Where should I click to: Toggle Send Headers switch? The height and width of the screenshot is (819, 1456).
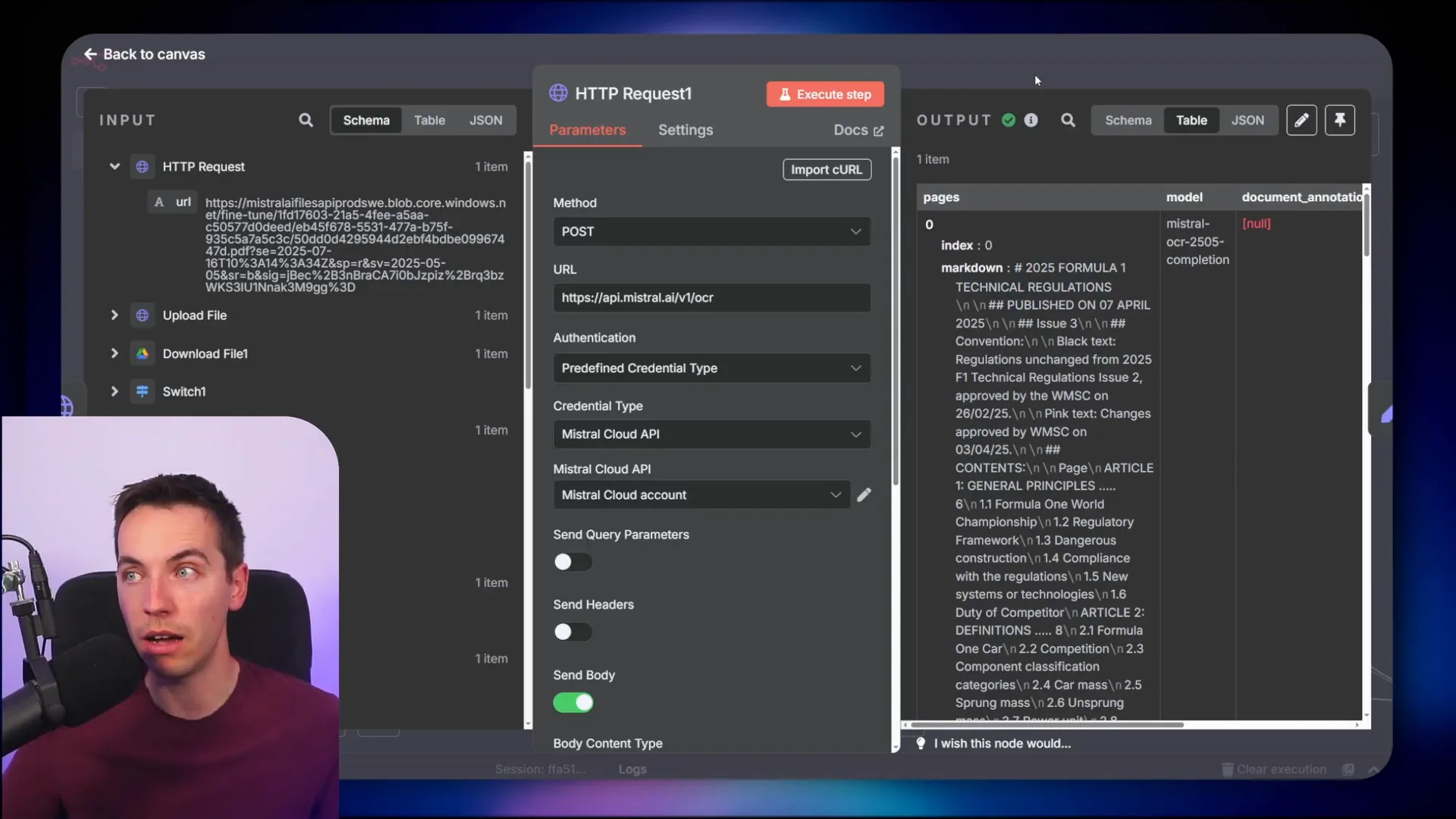pyautogui.click(x=573, y=632)
